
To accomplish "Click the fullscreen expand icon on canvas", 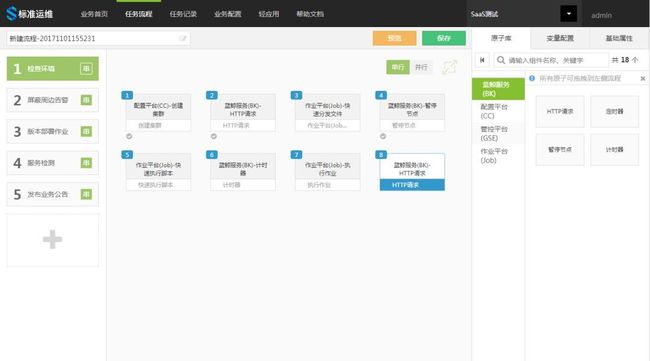I will [x=450, y=67].
